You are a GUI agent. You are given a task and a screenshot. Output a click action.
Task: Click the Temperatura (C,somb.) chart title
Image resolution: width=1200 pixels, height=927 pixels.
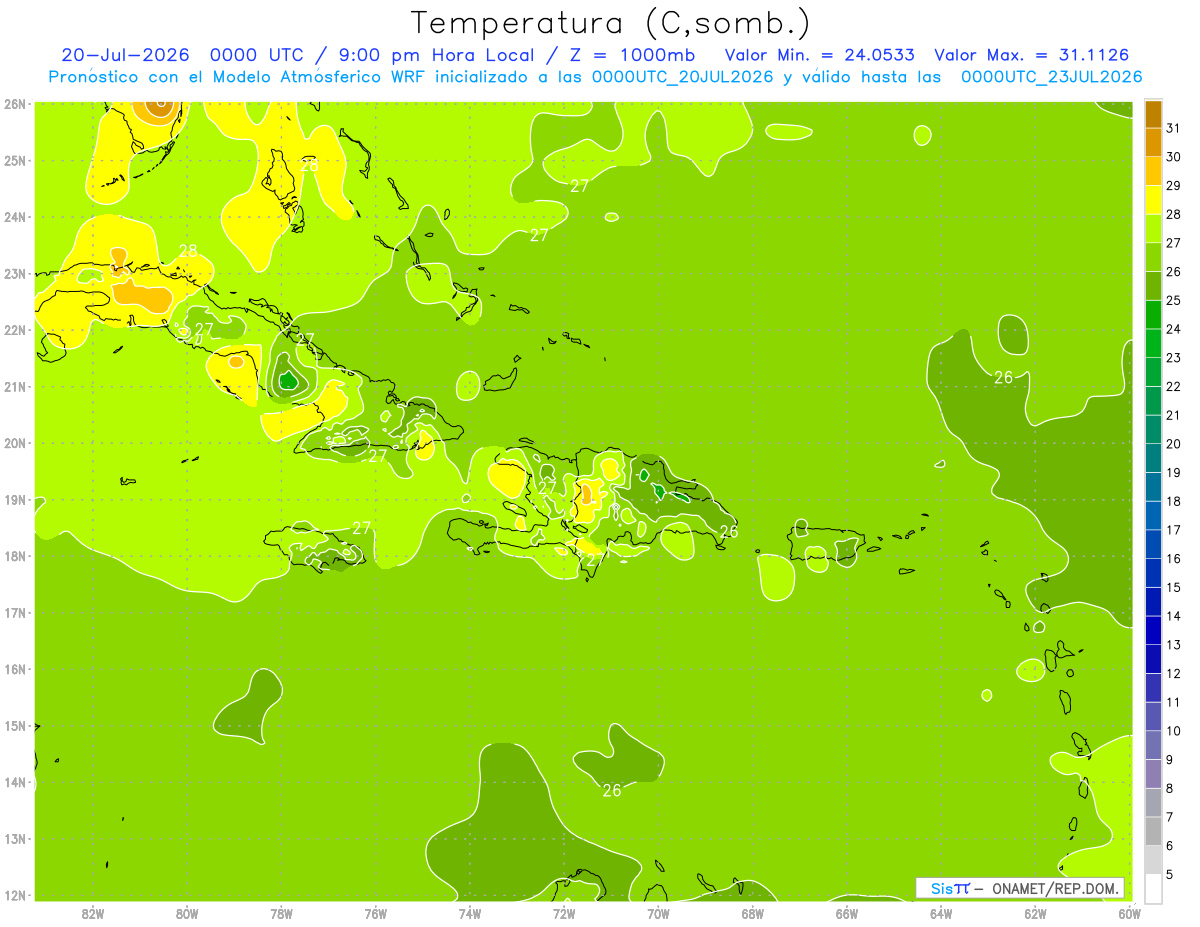pos(611,23)
